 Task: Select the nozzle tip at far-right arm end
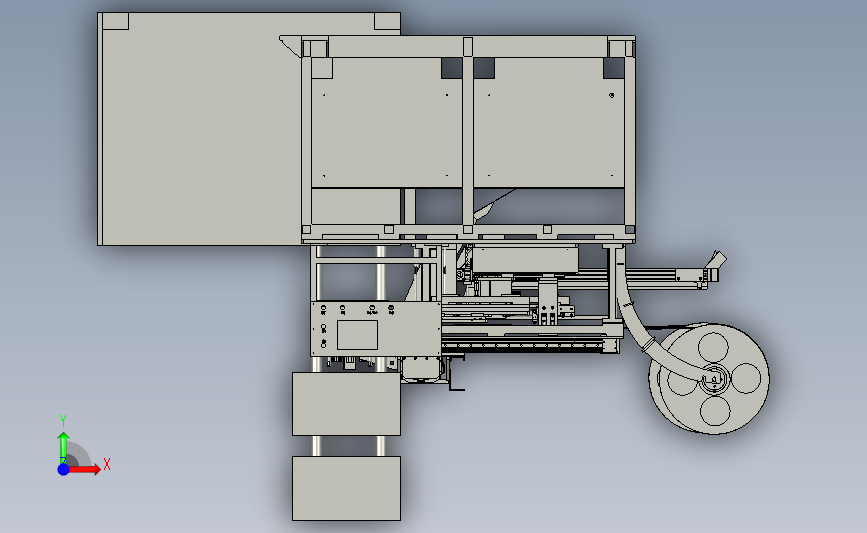click(718, 259)
